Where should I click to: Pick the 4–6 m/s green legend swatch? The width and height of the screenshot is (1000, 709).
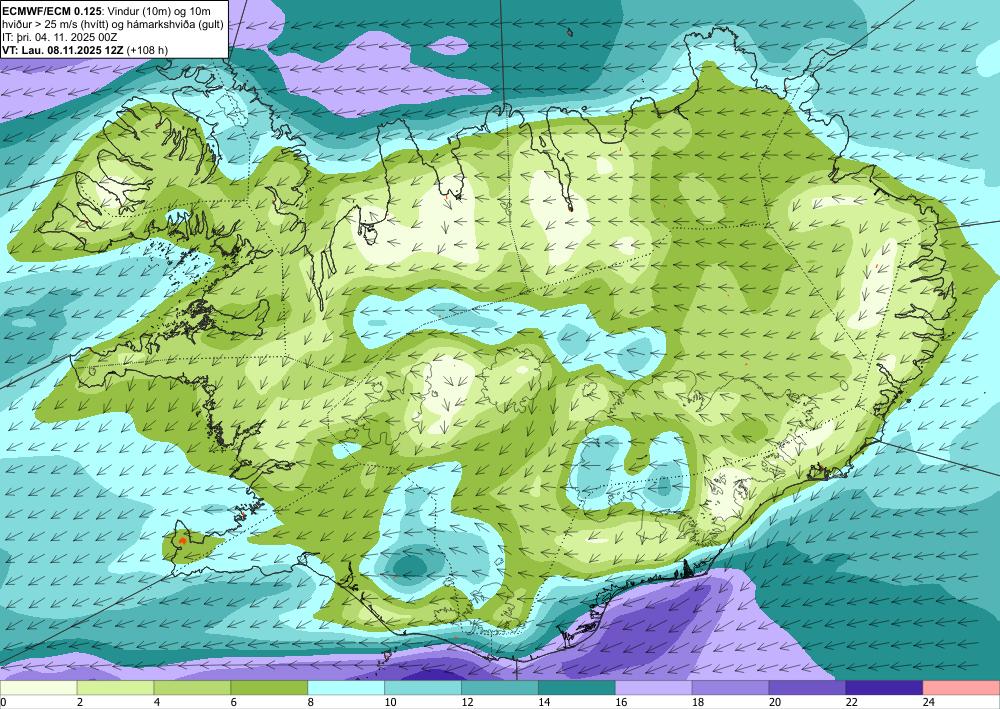click(193, 688)
